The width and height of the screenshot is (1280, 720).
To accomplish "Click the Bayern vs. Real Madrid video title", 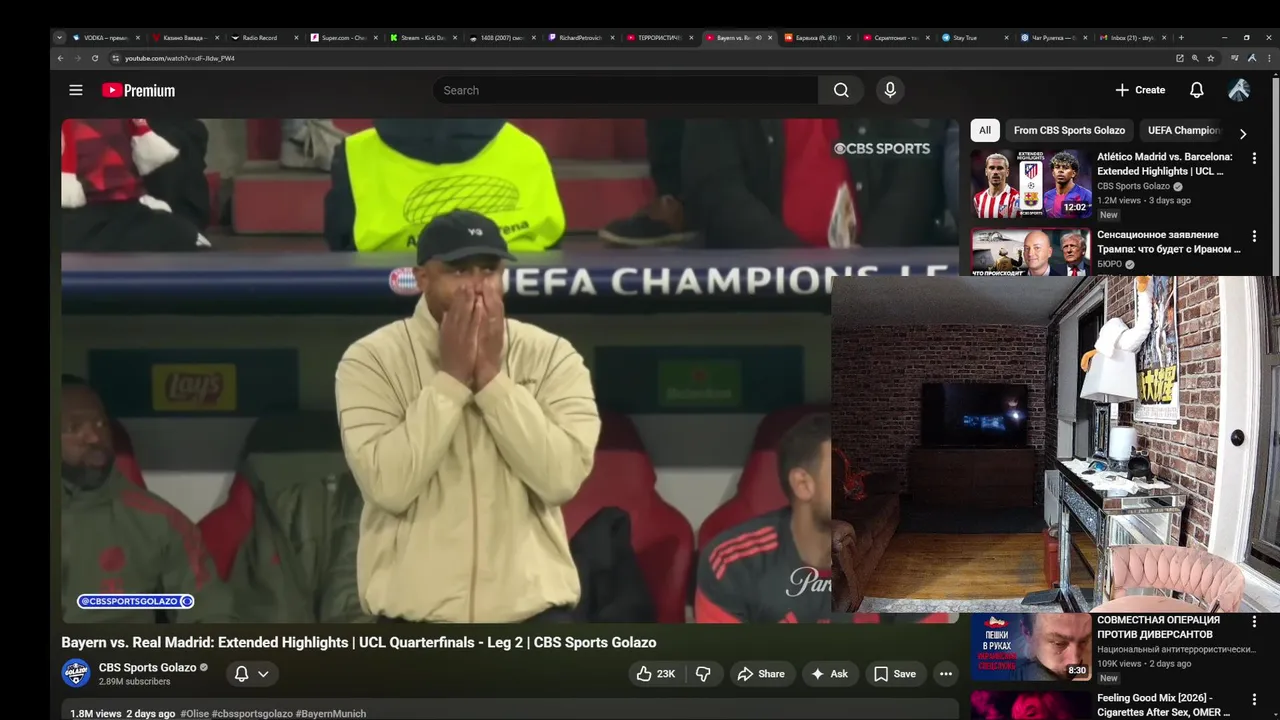I will coord(359,642).
